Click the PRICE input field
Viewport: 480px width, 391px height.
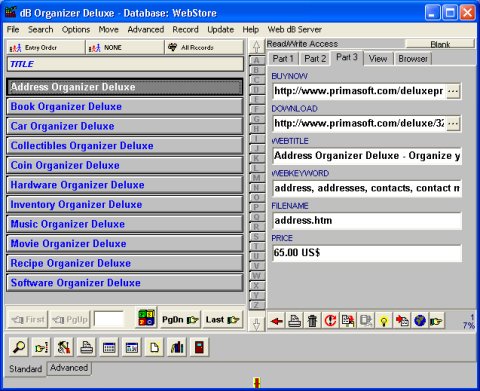(x=367, y=253)
